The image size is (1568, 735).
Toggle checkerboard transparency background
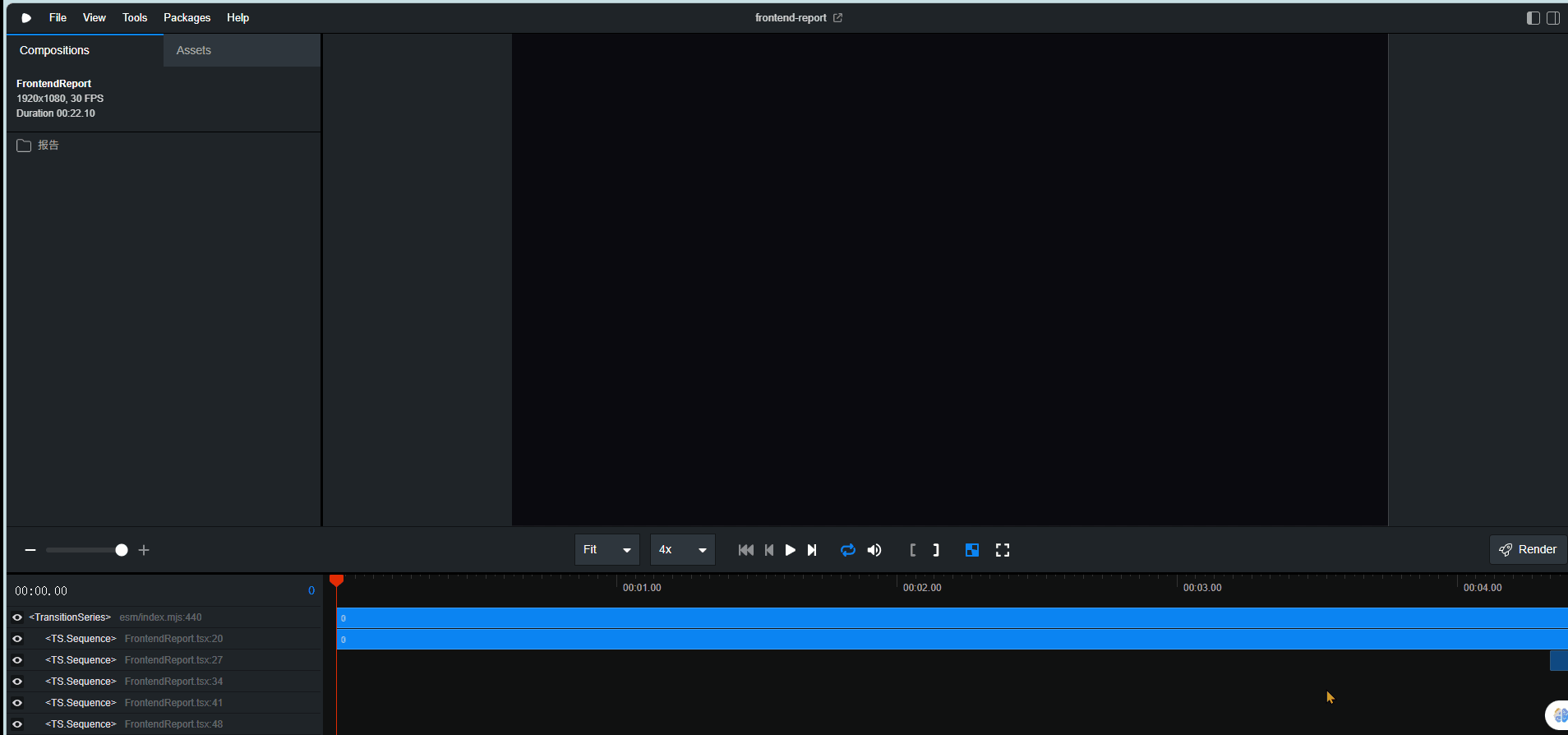click(972, 550)
